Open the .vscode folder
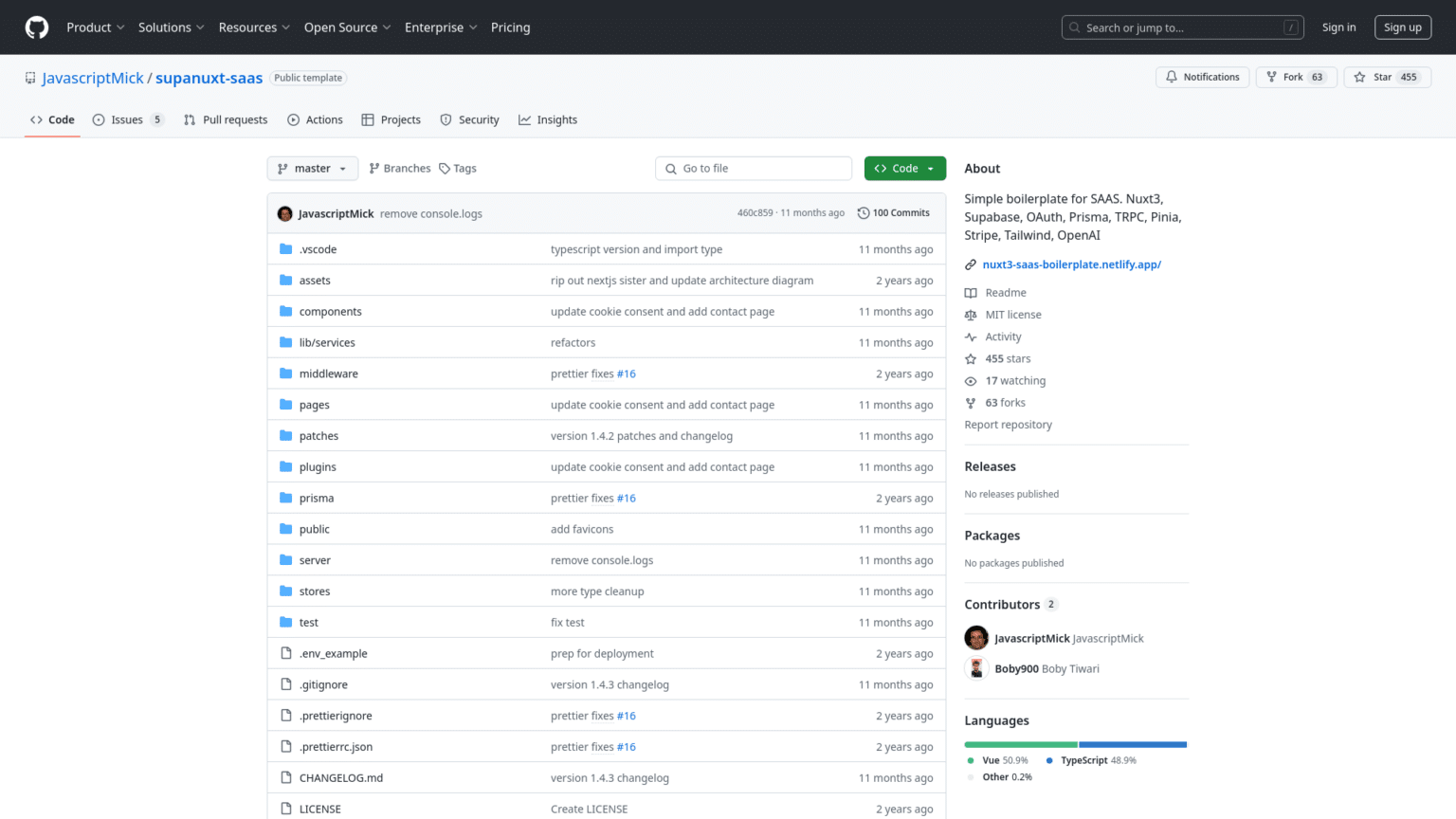Viewport: 1456px width, 819px height. pos(318,249)
